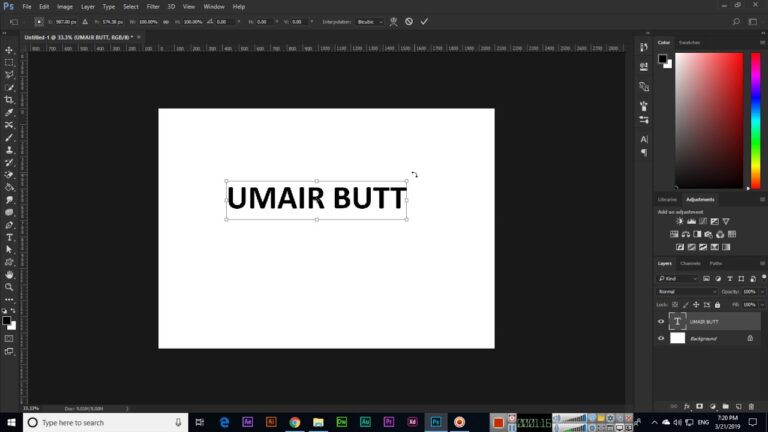The image size is (768, 432).
Task: Select the Horizontal Type tool
Action: pos(9,237)
